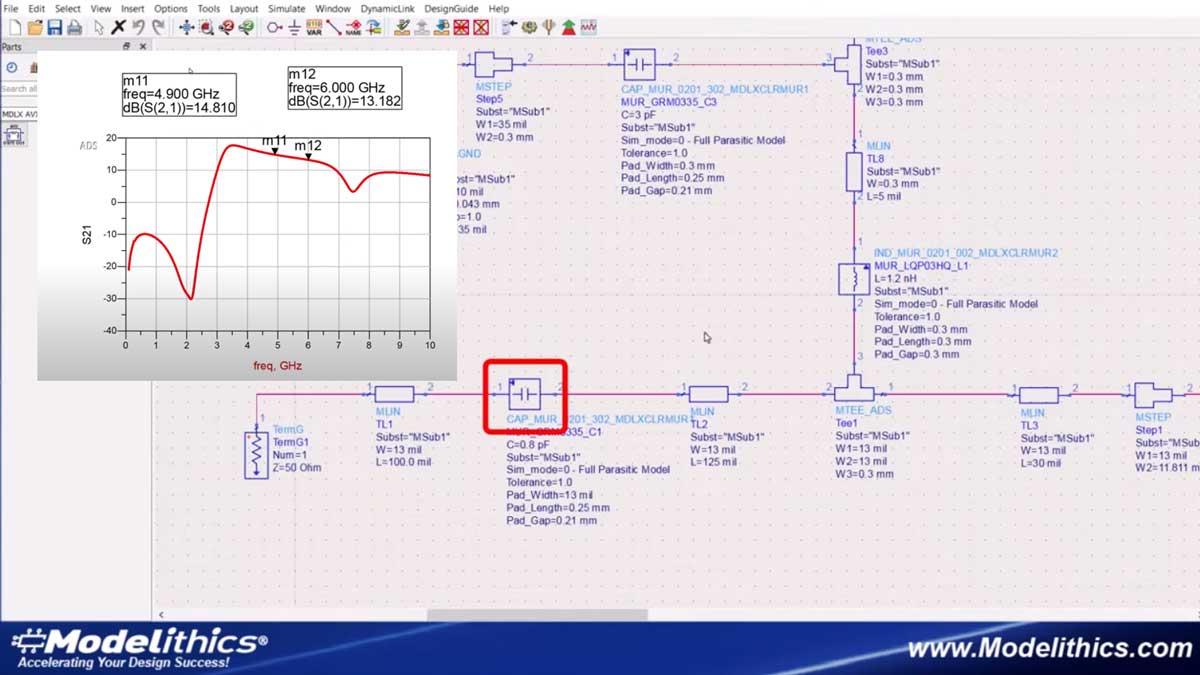Select the Deactivate Component tool
Image resolution: width=1200 pixels, height=675 pixels.
(x=461, y=27)
